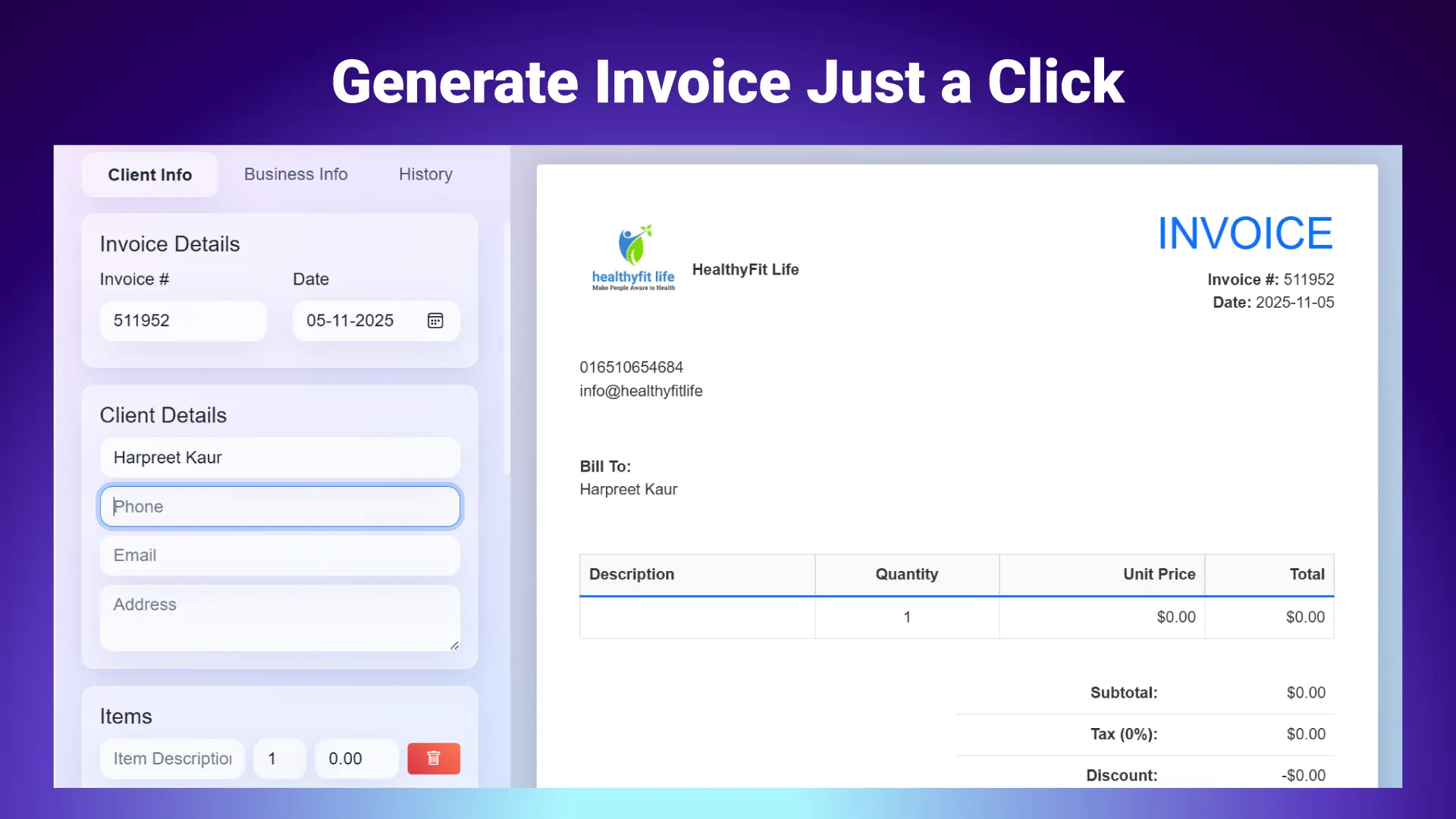Click the Phone input field

click(x=279, y=506)
